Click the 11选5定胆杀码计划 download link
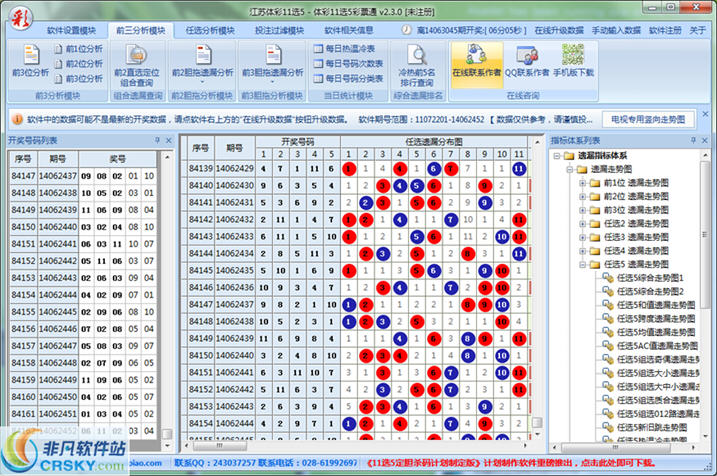This screenshot has width=717, height=476. point(511,463)
